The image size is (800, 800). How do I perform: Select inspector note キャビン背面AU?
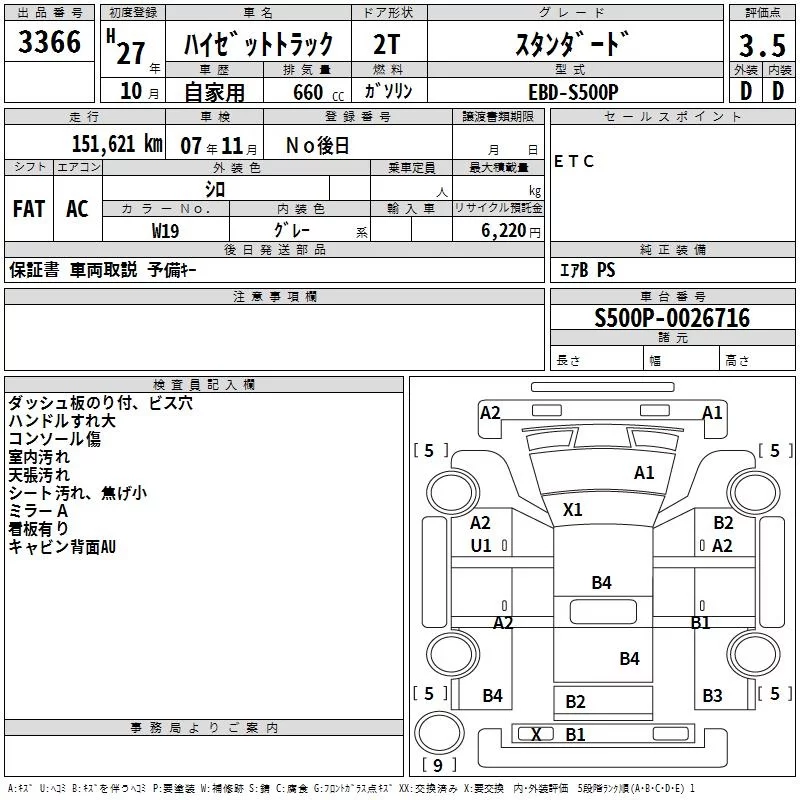62,547
